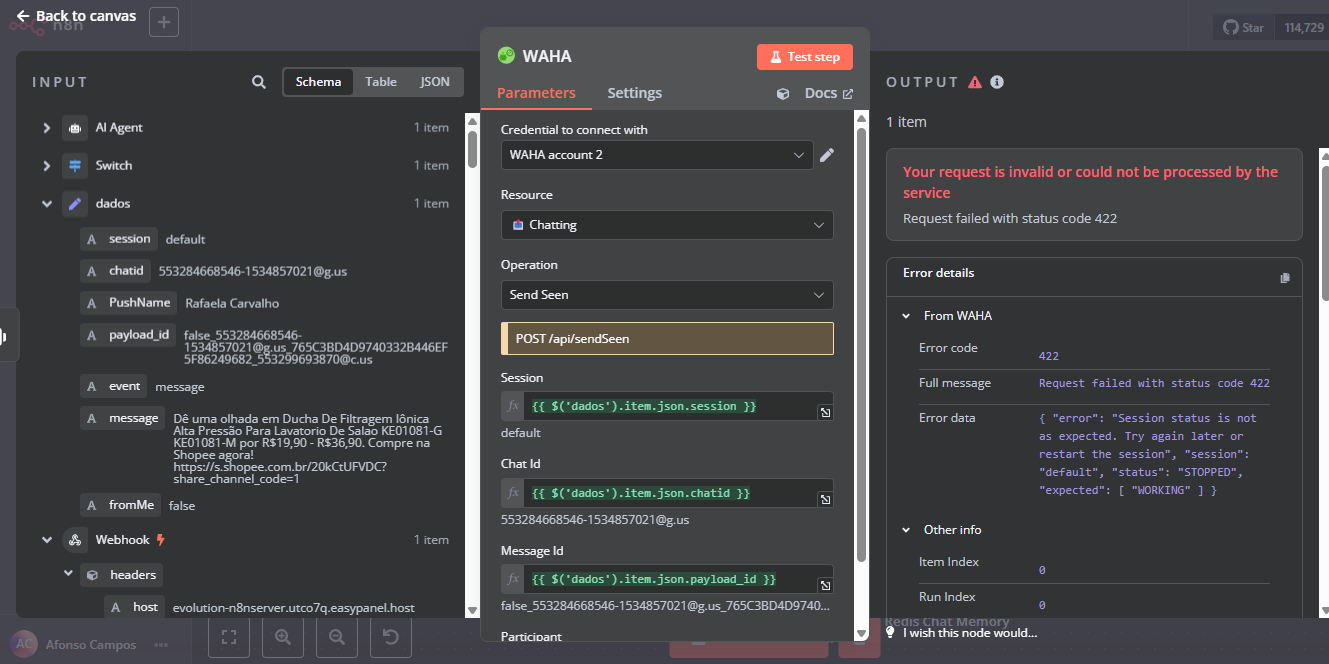
Task: Click the Switch node icon
Action: (74, 166)
